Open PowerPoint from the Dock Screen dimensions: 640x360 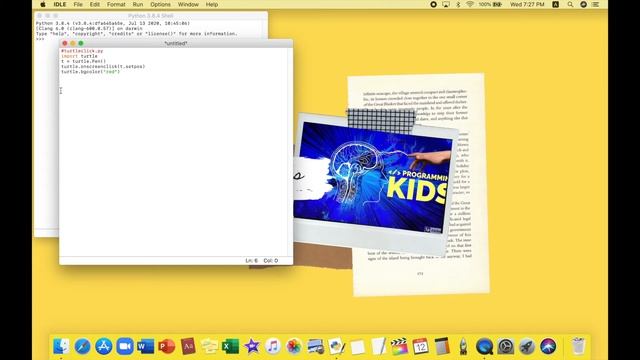click(167, 347)
